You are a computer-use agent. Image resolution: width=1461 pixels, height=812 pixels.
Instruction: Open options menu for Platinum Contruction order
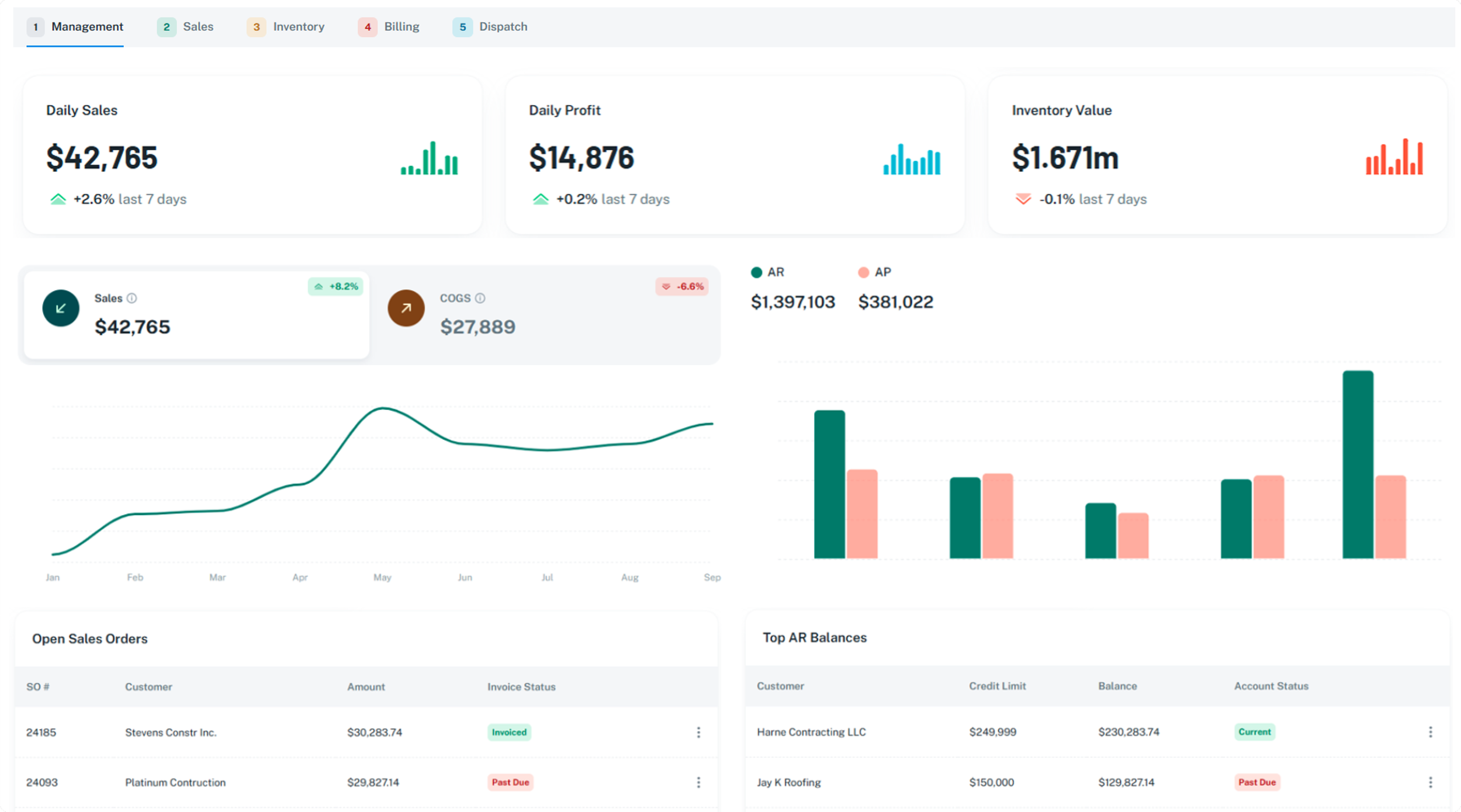(698, 783)
